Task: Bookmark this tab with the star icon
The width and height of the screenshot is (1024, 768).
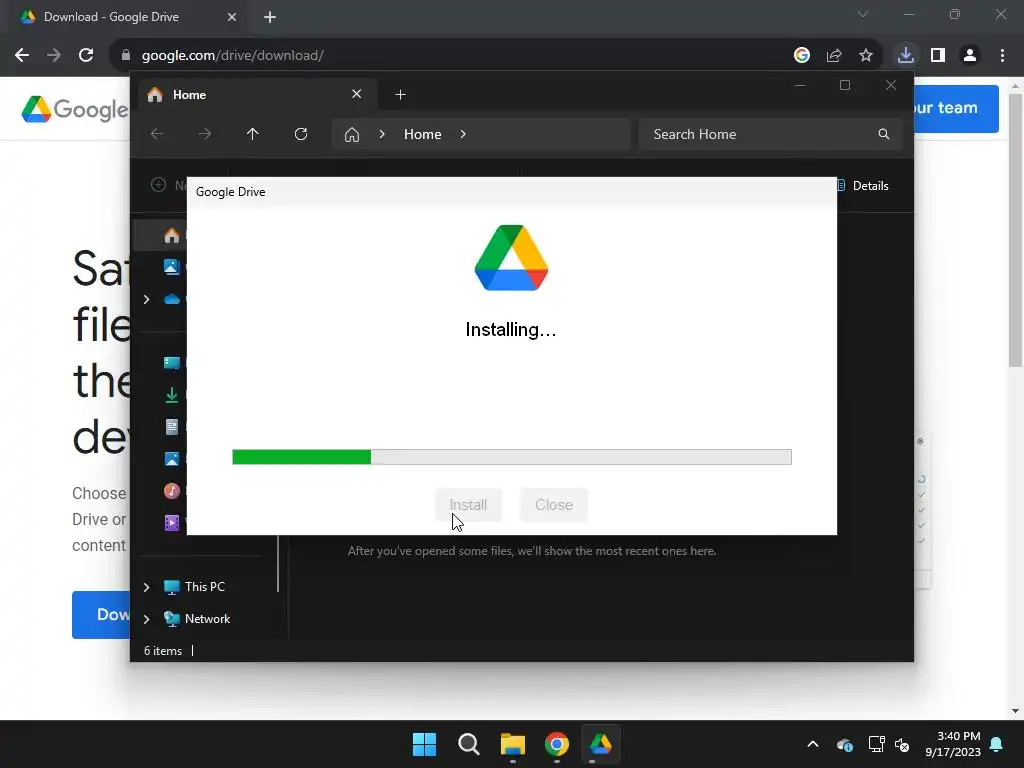Action: pos(865,56)
